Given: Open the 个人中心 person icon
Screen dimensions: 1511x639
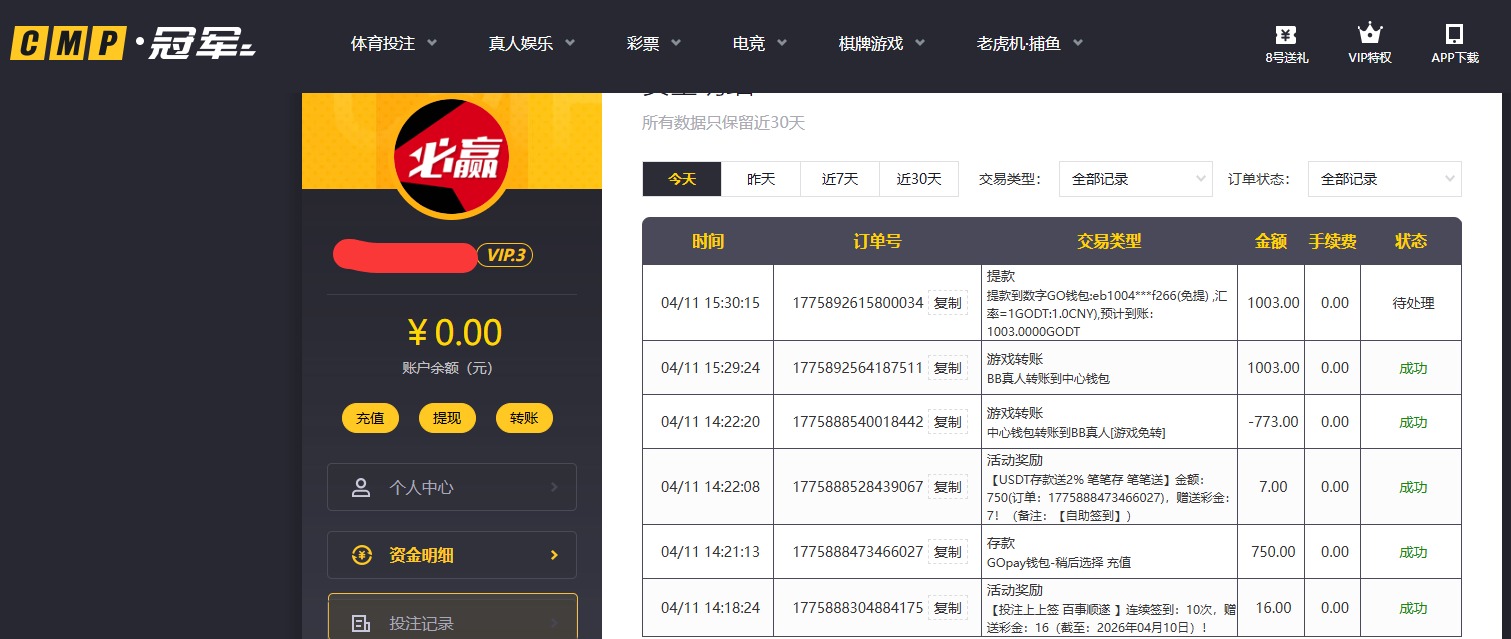Looking at the screenshot, I should pos(361,487).
